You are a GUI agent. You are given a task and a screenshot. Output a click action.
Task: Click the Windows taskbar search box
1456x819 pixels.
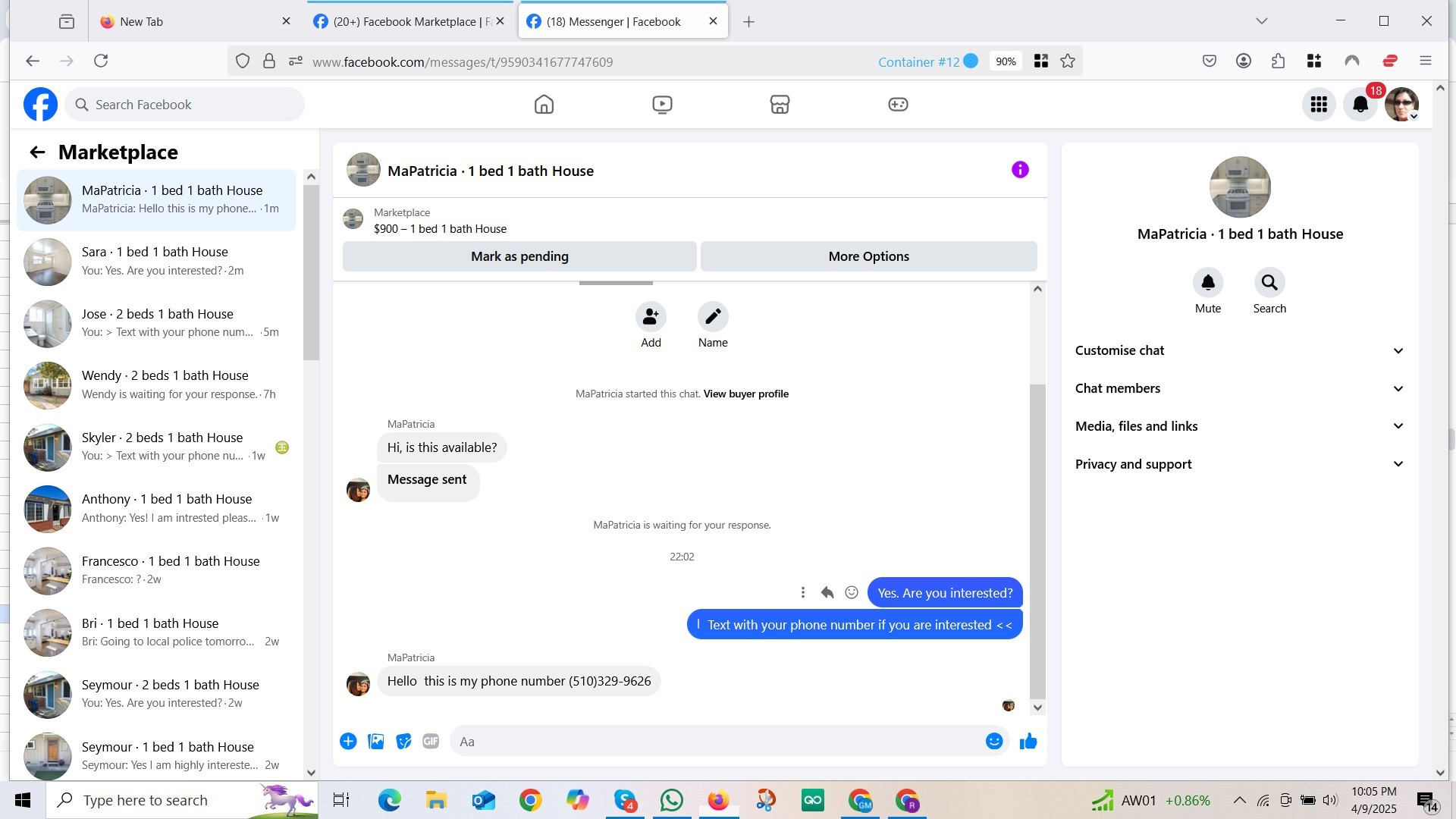pos(182,801)
